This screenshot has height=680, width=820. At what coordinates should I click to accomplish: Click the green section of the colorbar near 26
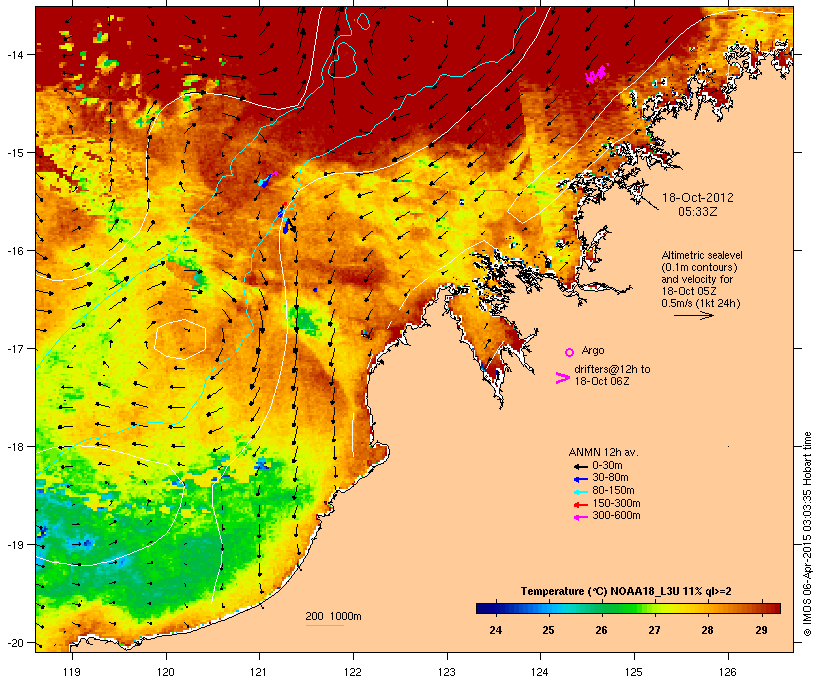[x=601, y=608]
